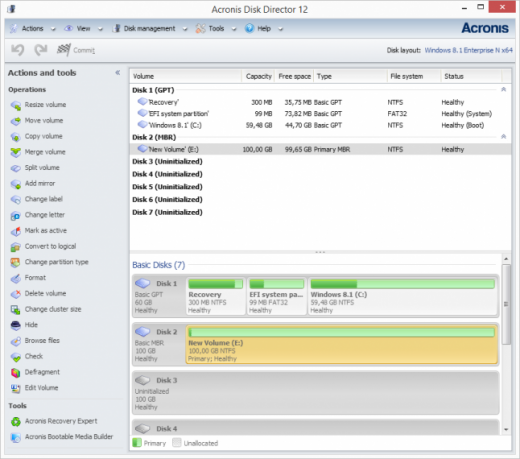Click the Change label icon

(16, 199)
